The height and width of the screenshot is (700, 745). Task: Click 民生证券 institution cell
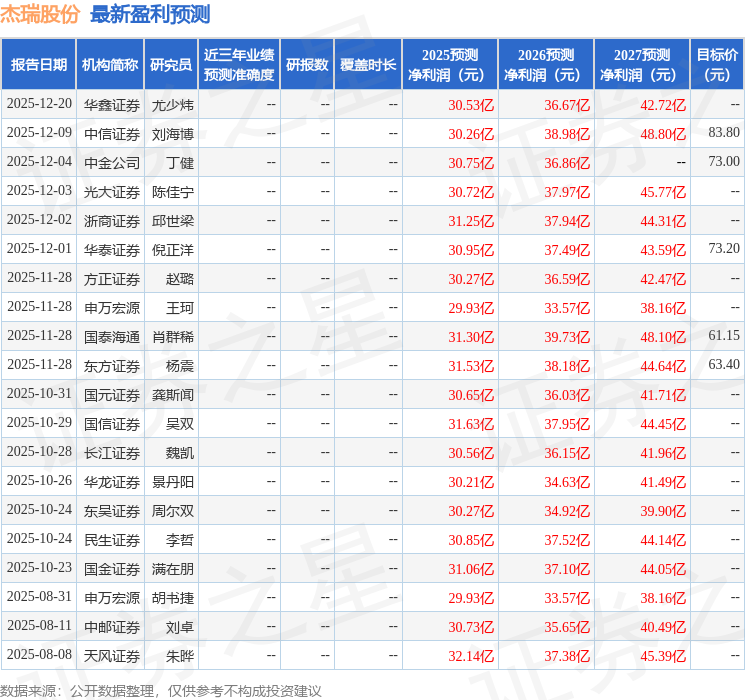pyautogui.click(x=112, y=540)
